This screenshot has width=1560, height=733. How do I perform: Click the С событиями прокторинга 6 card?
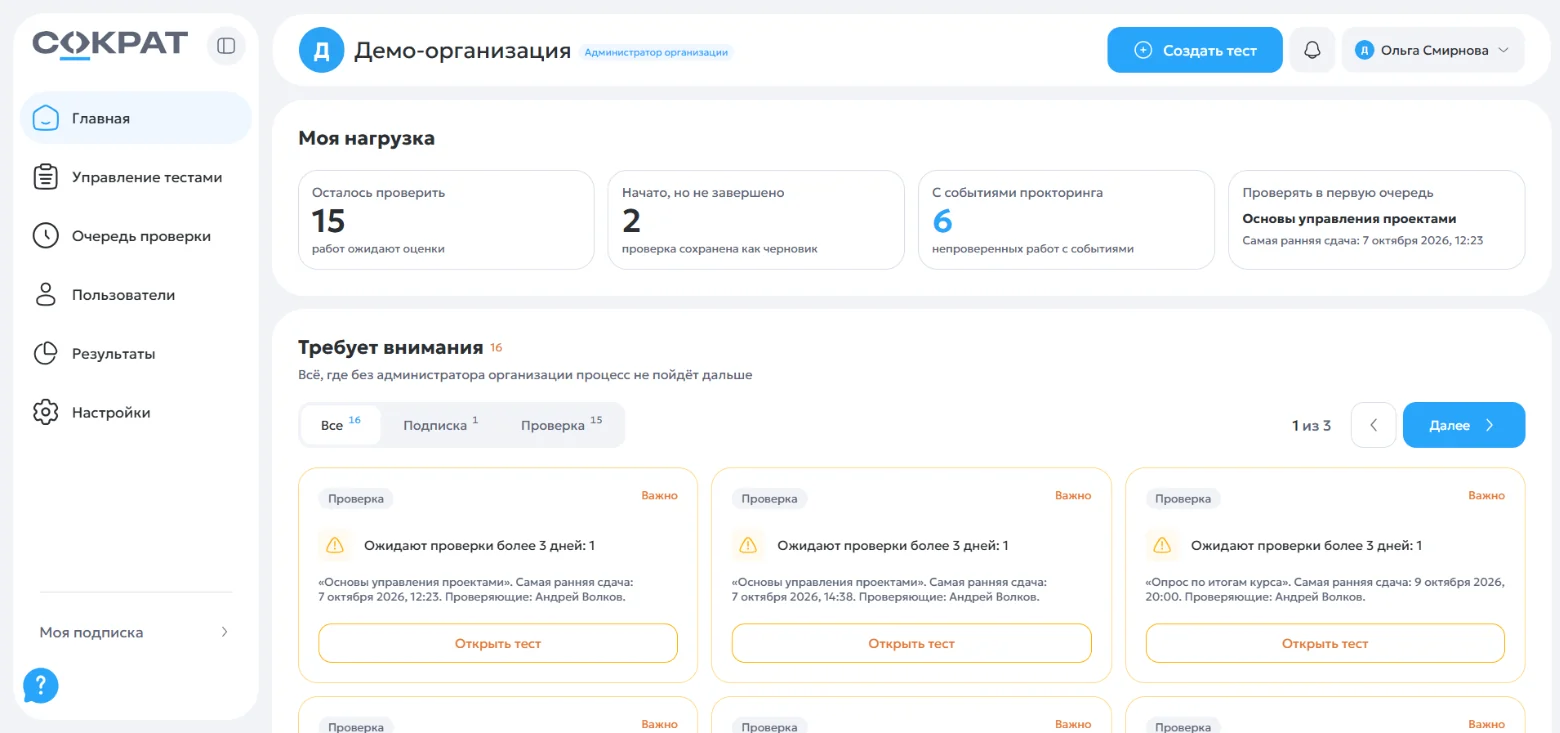pos(1066,220)
